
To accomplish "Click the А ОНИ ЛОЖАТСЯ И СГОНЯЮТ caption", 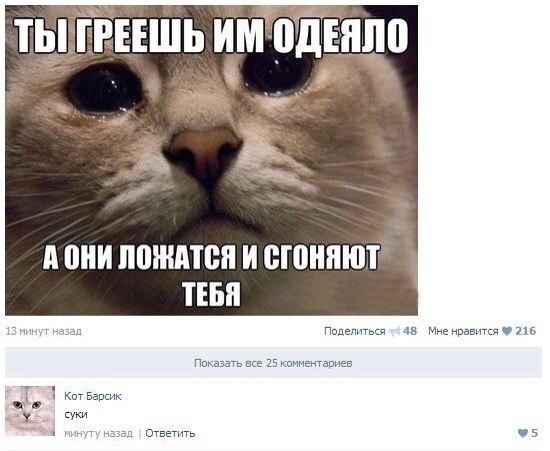I will pyautogui.click(x=212, y=257).
